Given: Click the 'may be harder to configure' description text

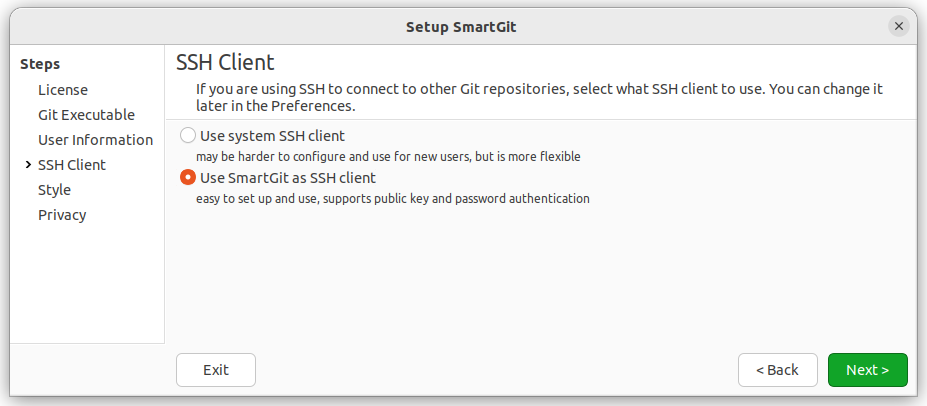Looking at the screenshot, I should coord(388,157).
